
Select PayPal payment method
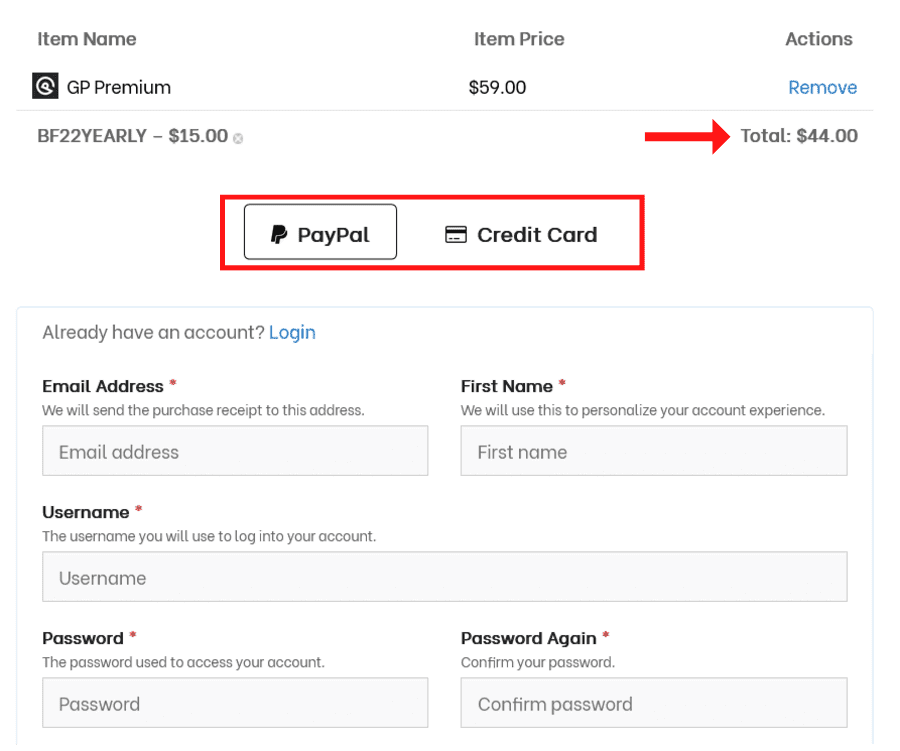coord(320,232)
